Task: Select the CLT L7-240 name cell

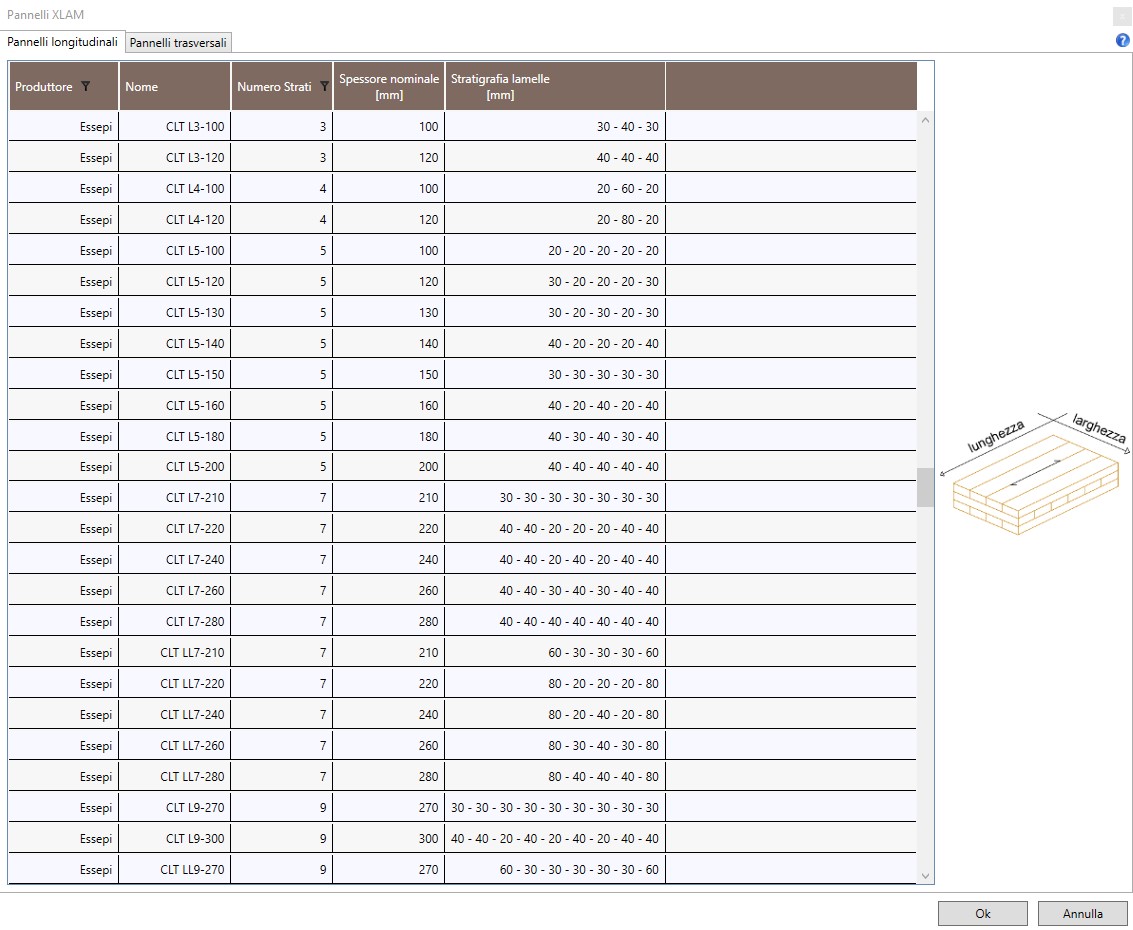Action: 175,560
